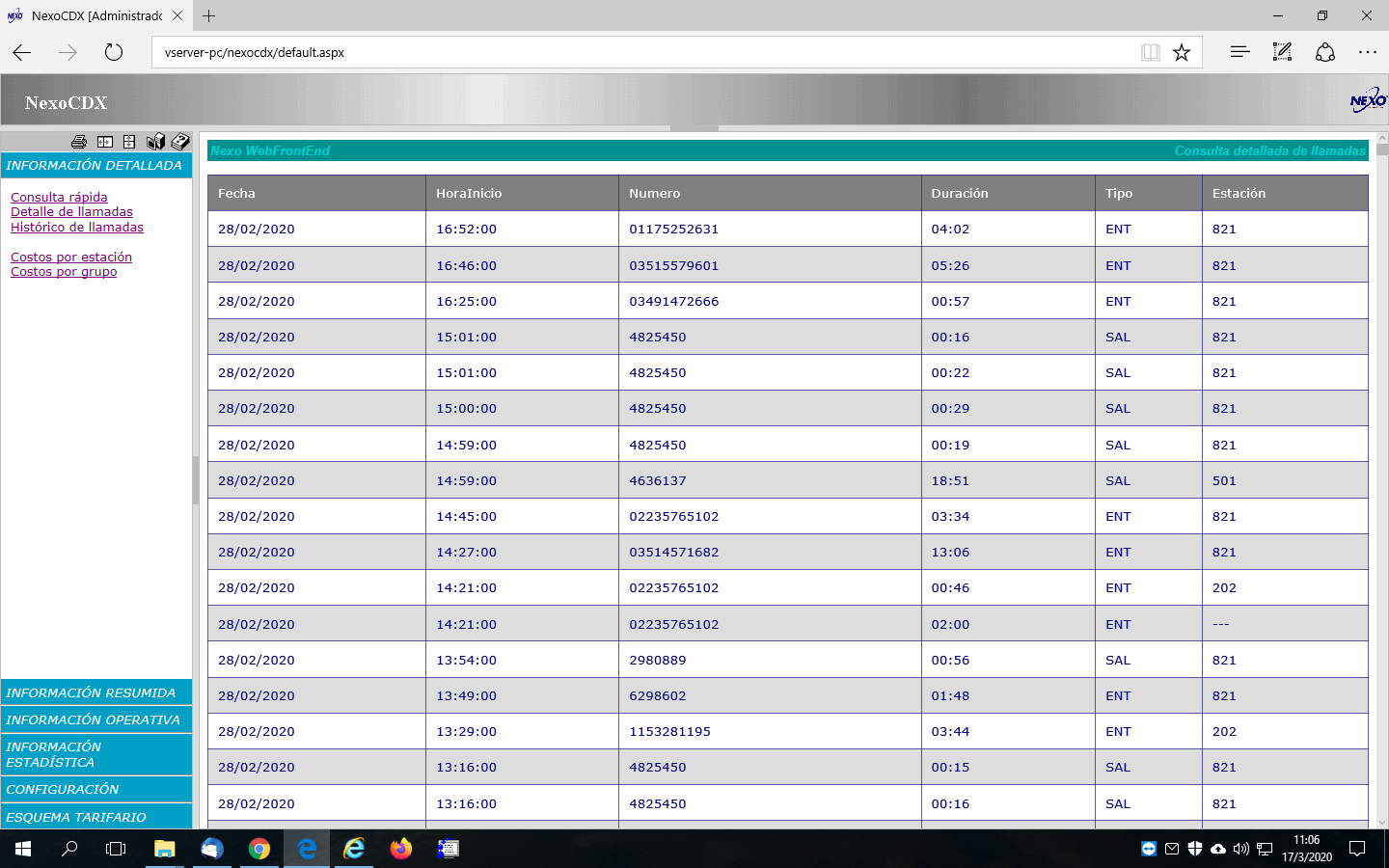Click the Nexo logo in the header
Viewport: 1389px width, 868px height.
pos(1368,100)
